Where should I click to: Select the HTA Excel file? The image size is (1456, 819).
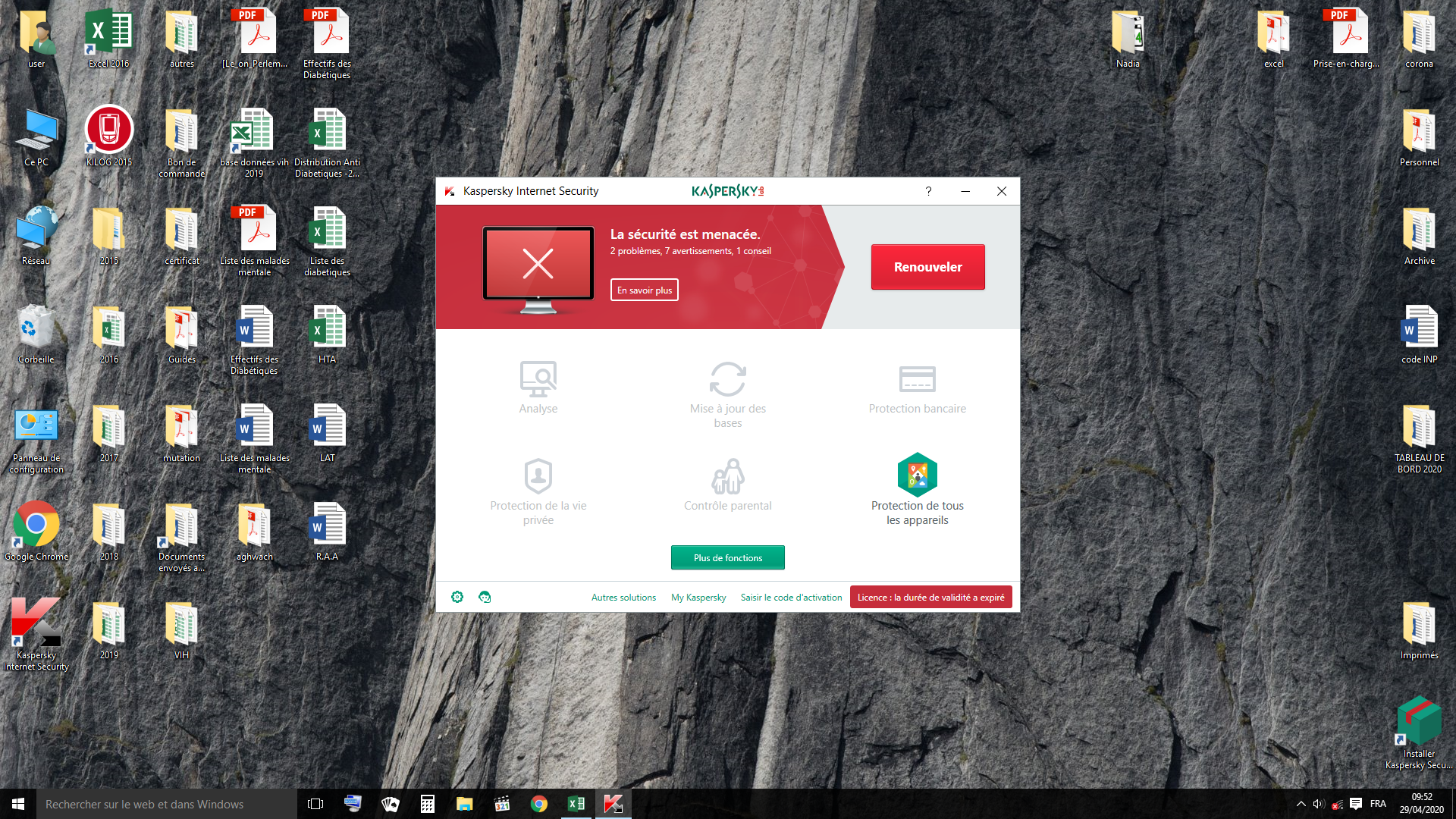point(328,334)
